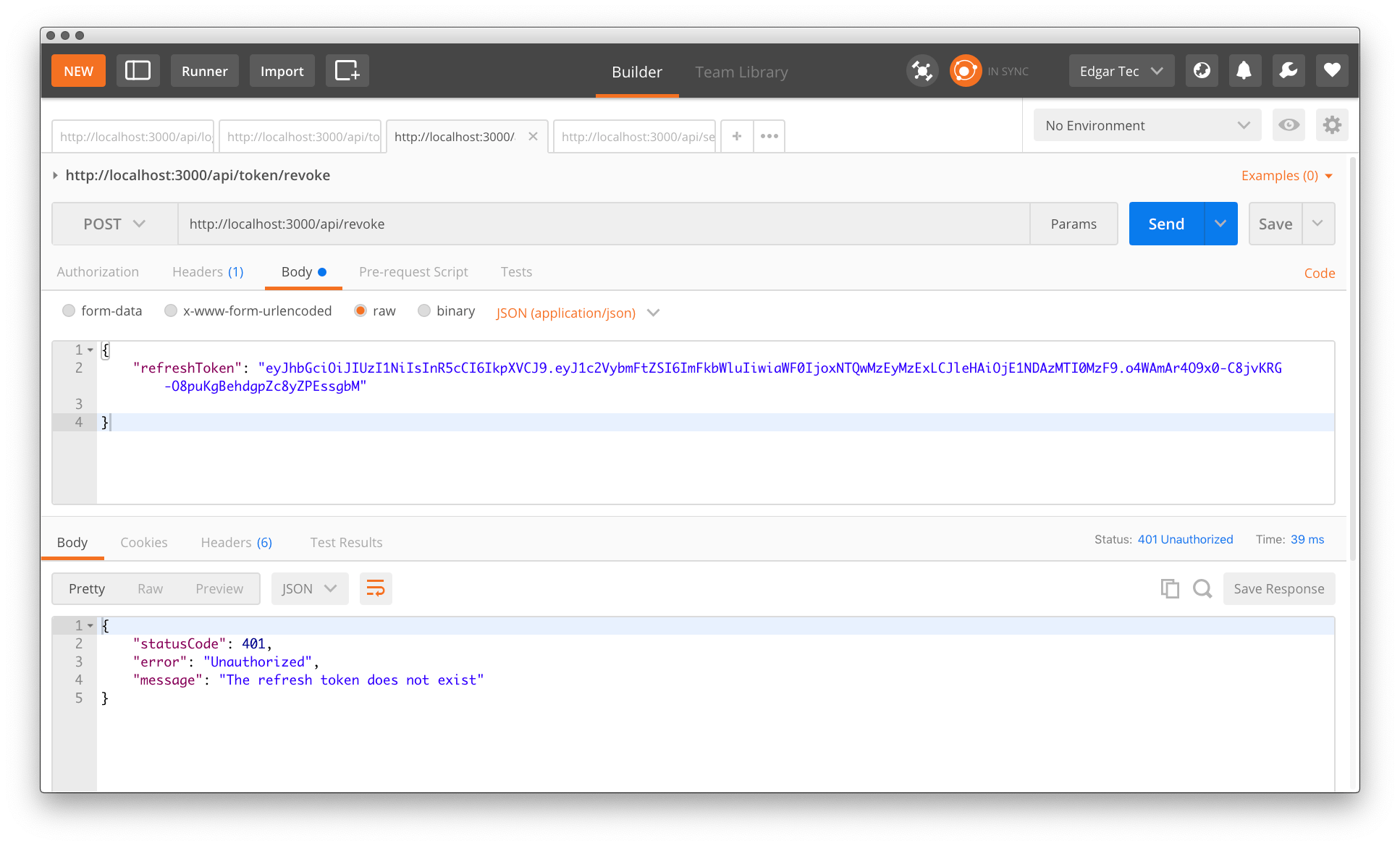Open the wrench settings icon
1400x846 pixels.
tap(1288, 71)
